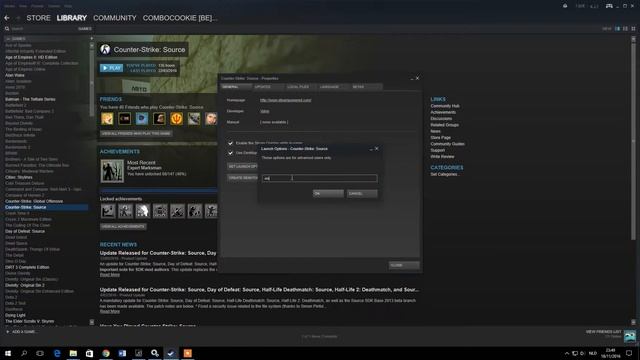Open the UPDATES tab in Properties
The height and width of the screenshot is (360, 640).
click(268, 87)
